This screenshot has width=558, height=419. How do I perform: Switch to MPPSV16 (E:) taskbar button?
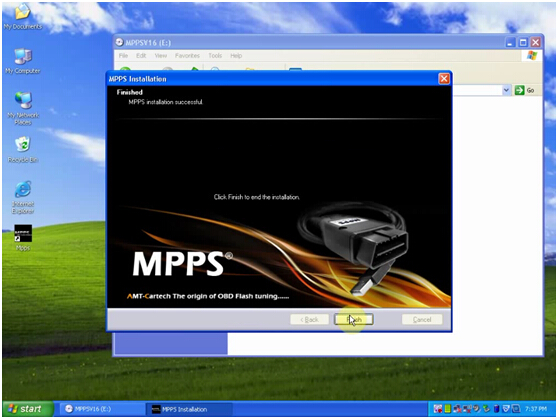(101, 409)
